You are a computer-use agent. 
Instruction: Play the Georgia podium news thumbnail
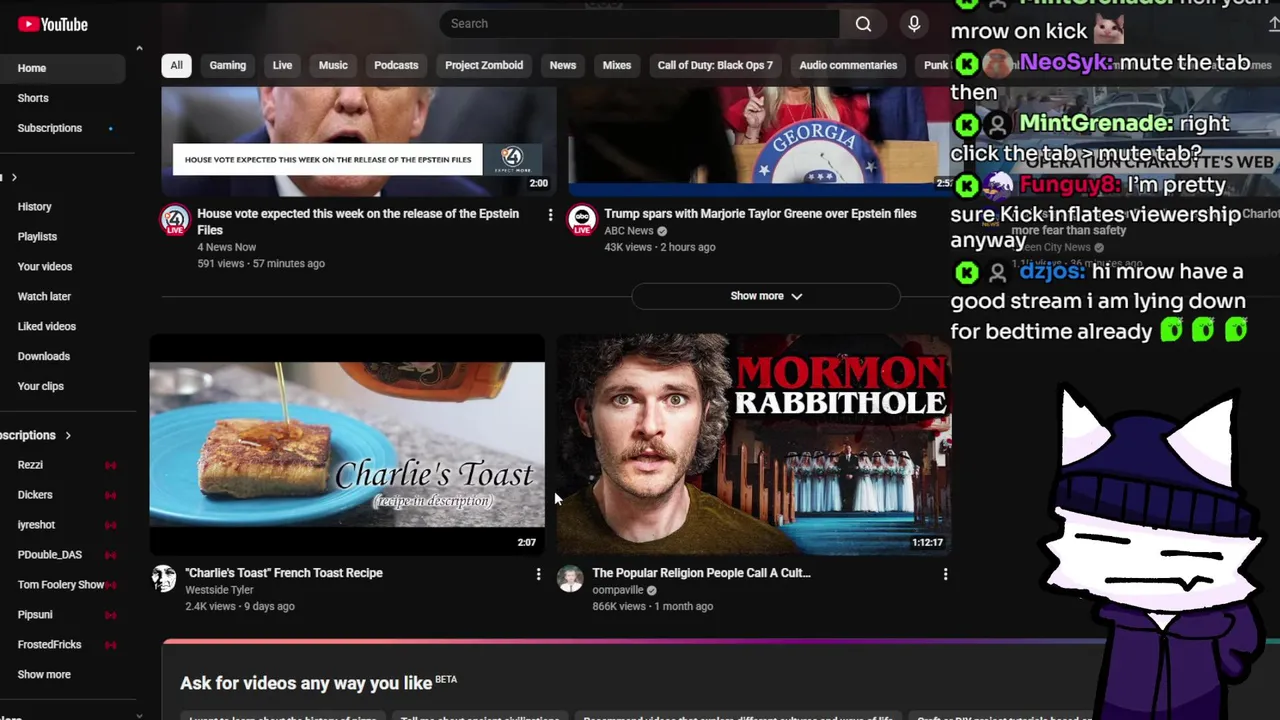tap(759, 142)
